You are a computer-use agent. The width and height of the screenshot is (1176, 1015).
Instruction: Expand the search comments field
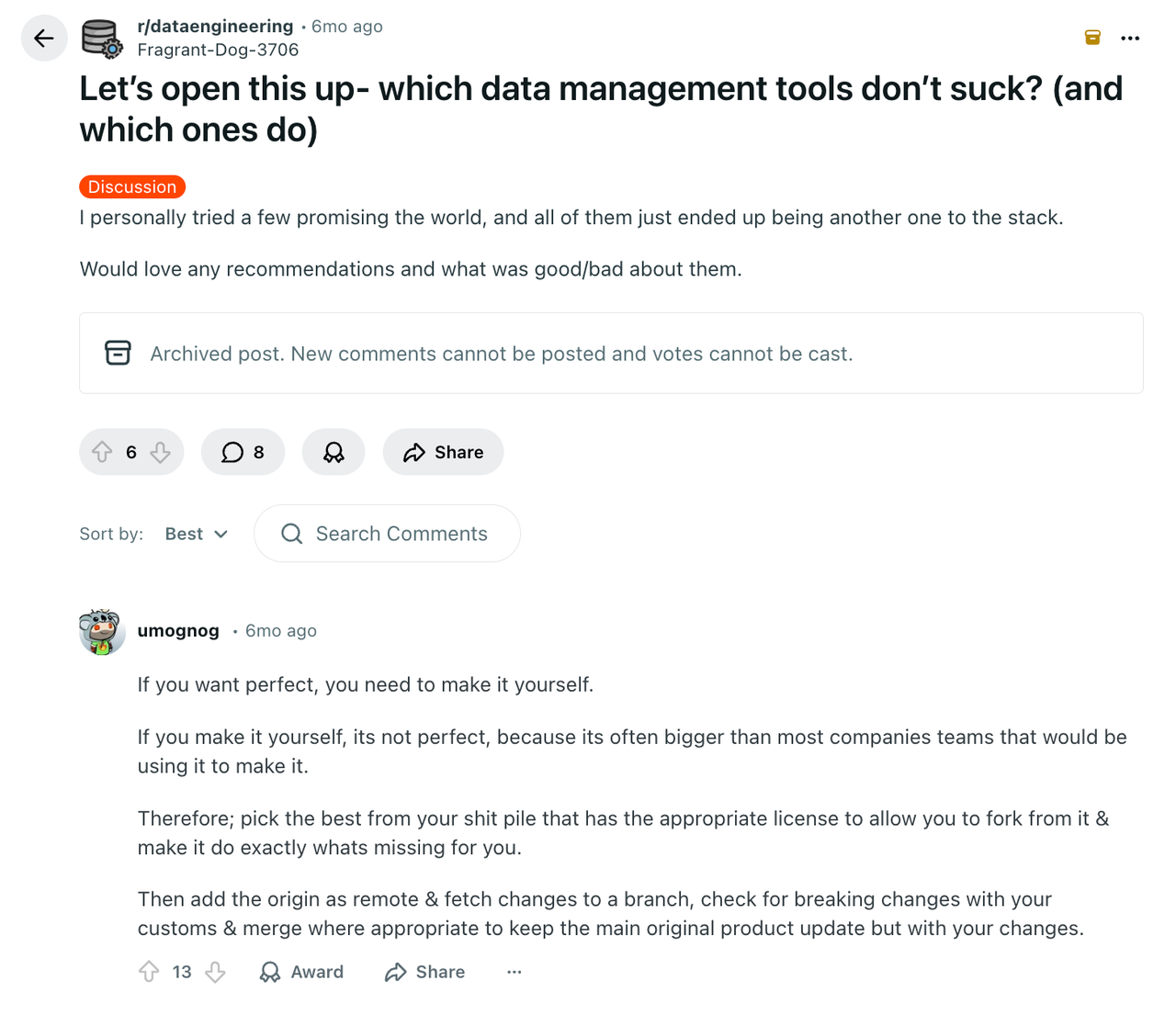click(x=386, y=534)
